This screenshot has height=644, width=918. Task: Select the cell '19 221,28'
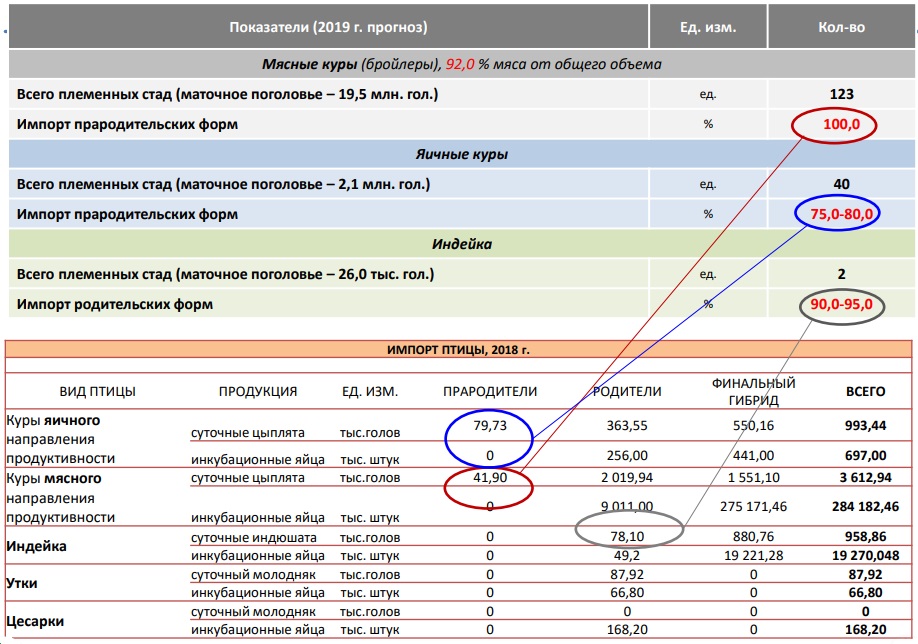click(x=753, y=555)
